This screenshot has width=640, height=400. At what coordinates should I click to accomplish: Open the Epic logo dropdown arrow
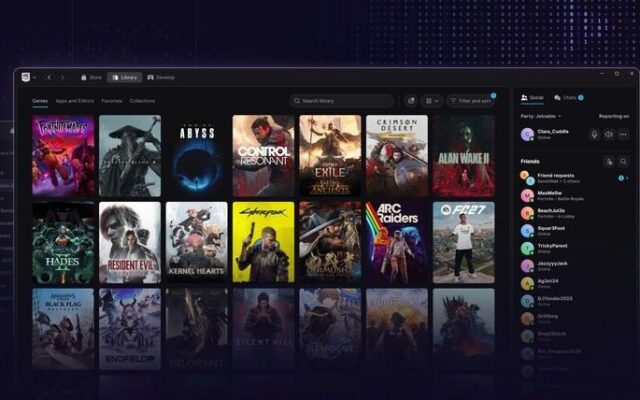(x=35, y=78)
